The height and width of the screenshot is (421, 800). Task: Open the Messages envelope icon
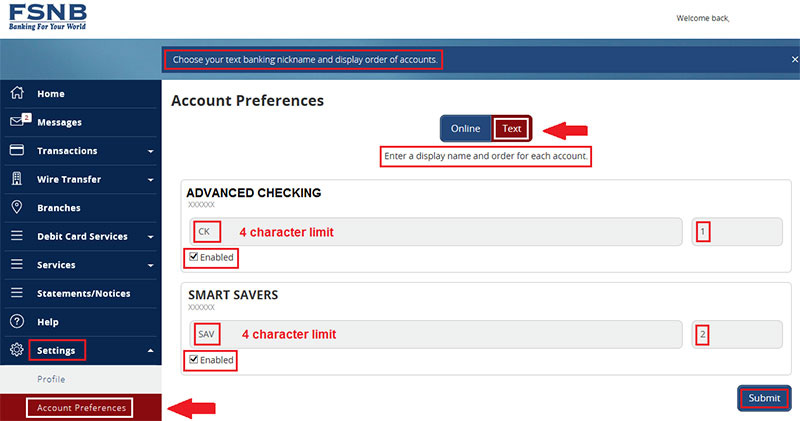16,121
